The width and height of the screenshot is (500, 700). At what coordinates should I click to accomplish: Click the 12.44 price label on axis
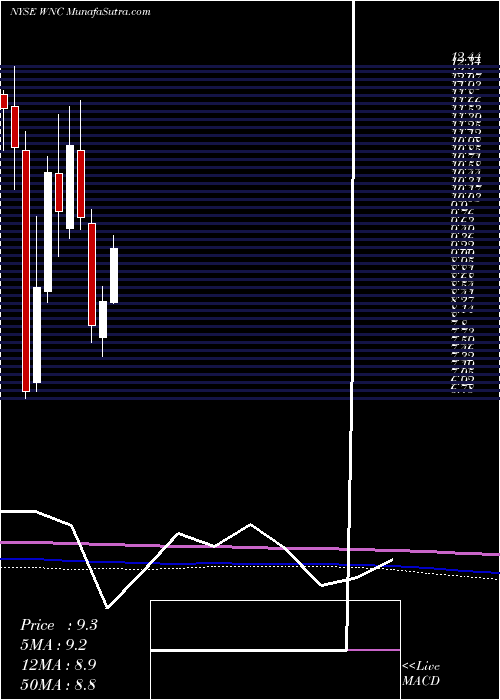(467, 57)
